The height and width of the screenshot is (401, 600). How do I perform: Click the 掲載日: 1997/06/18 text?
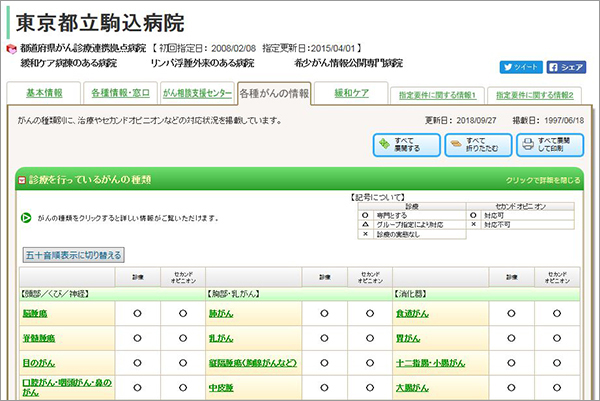point(548,121)
